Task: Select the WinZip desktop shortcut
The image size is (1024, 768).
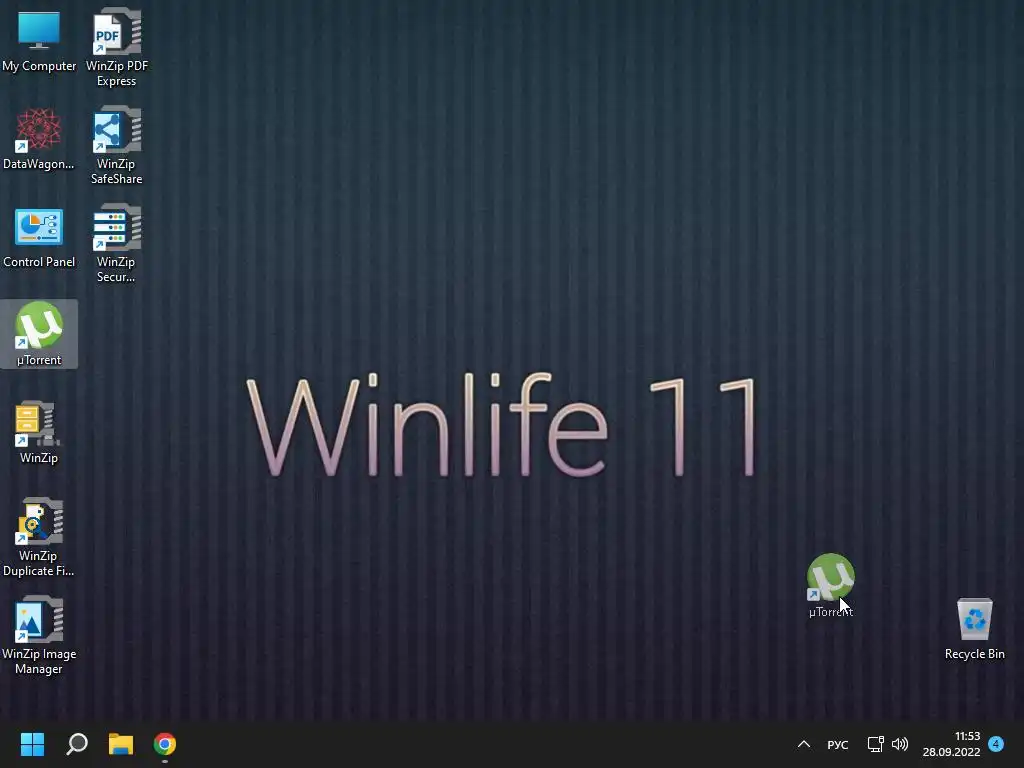Action: (39, 432)
